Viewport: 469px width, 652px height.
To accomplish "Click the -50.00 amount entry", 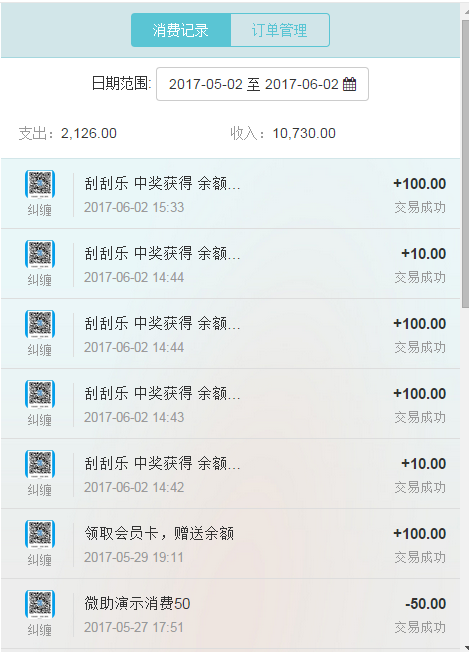I will pyautogui.click(x=425, y=603).
